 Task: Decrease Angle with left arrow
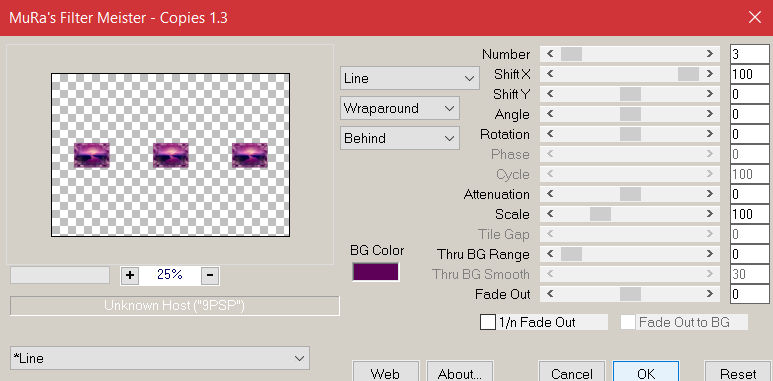coord(550,114)
